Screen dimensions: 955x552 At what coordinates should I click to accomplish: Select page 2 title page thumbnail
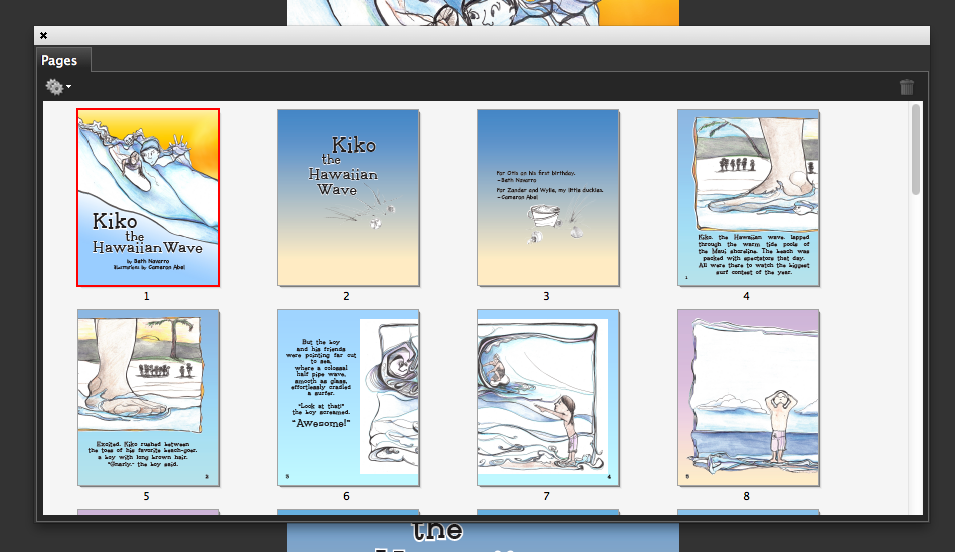[348, 197]
